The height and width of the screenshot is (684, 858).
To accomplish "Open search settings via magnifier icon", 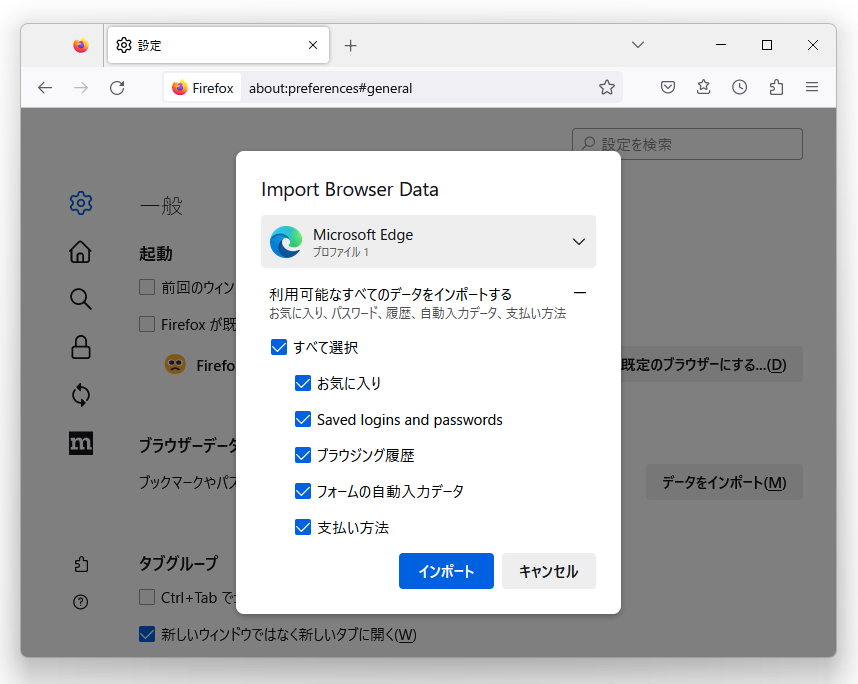I will [x=81, y=298].
